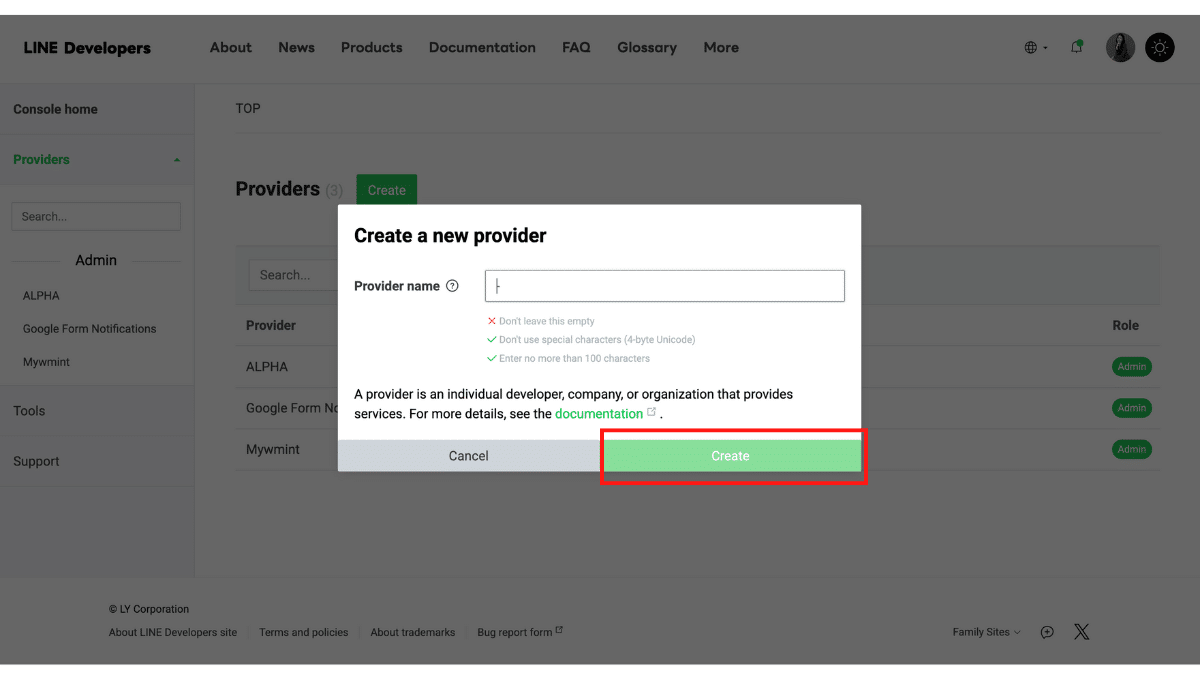This screenshot has width=1200, height=675.
Task: Cancel the new provider dialog
Action: click(x=468, y=456)
